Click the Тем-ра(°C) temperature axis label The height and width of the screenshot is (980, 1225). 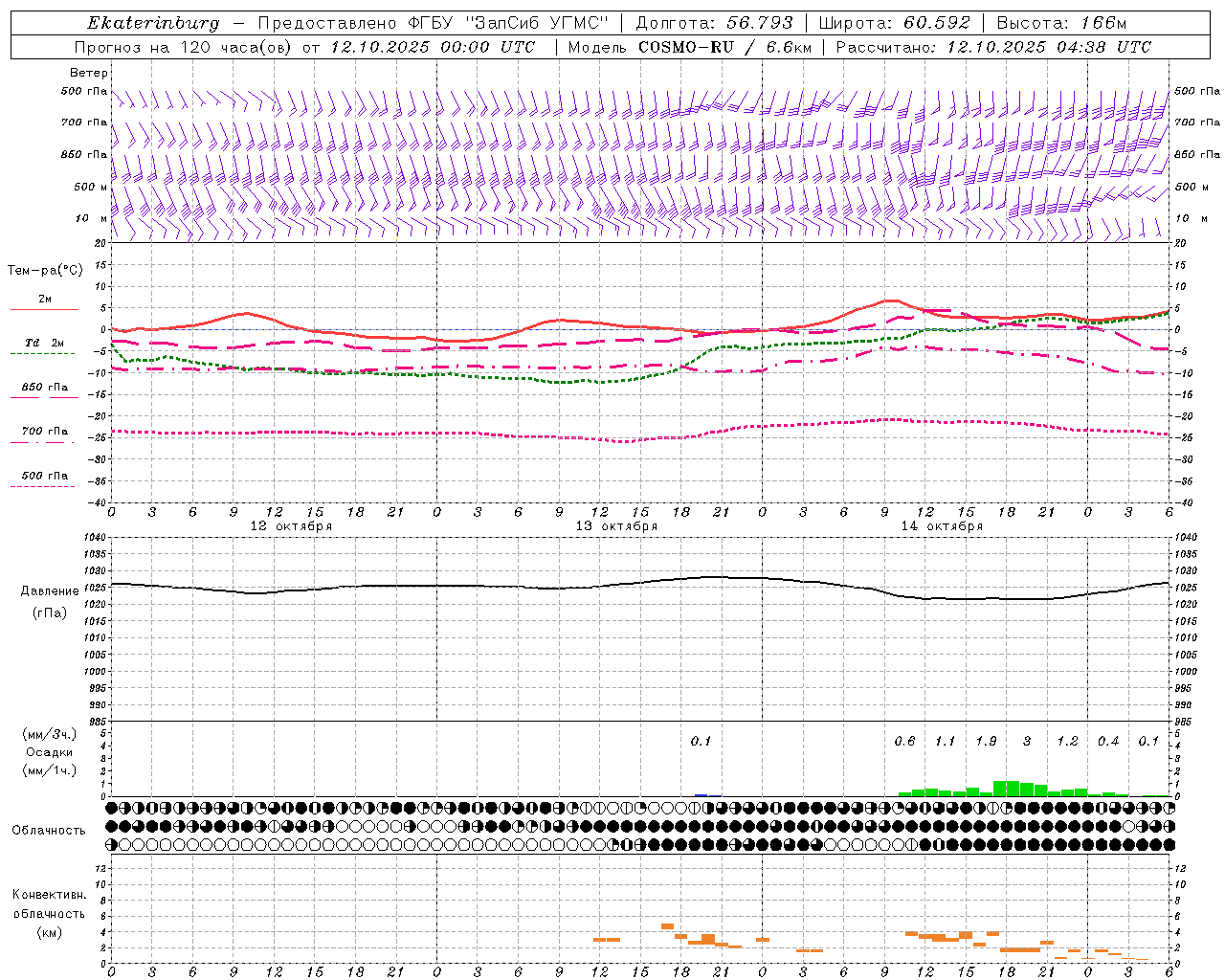pyautogui.click(x=45, y=271)
